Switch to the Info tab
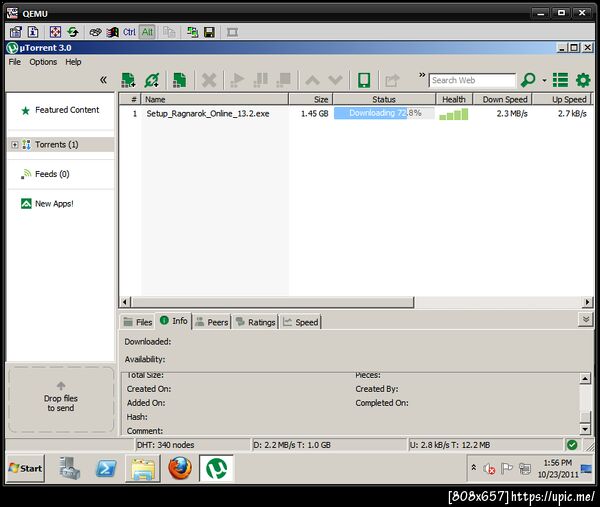 (x=174, y=321)
